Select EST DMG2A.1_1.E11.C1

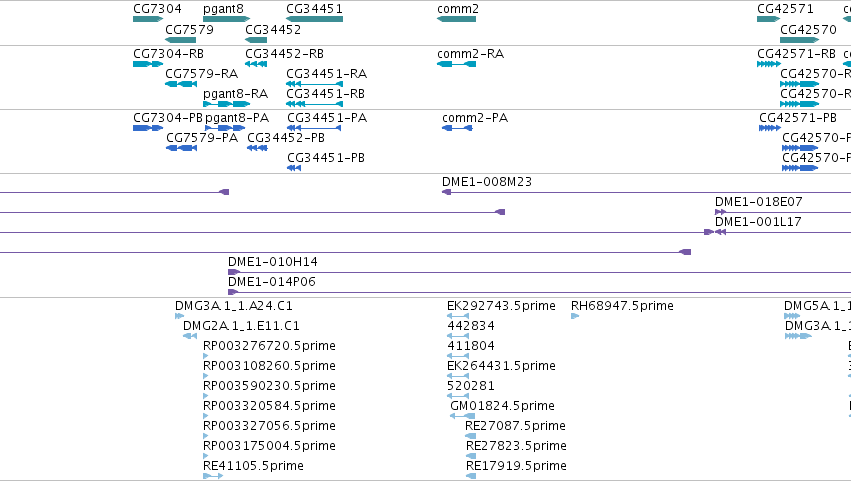coord(241,326)
